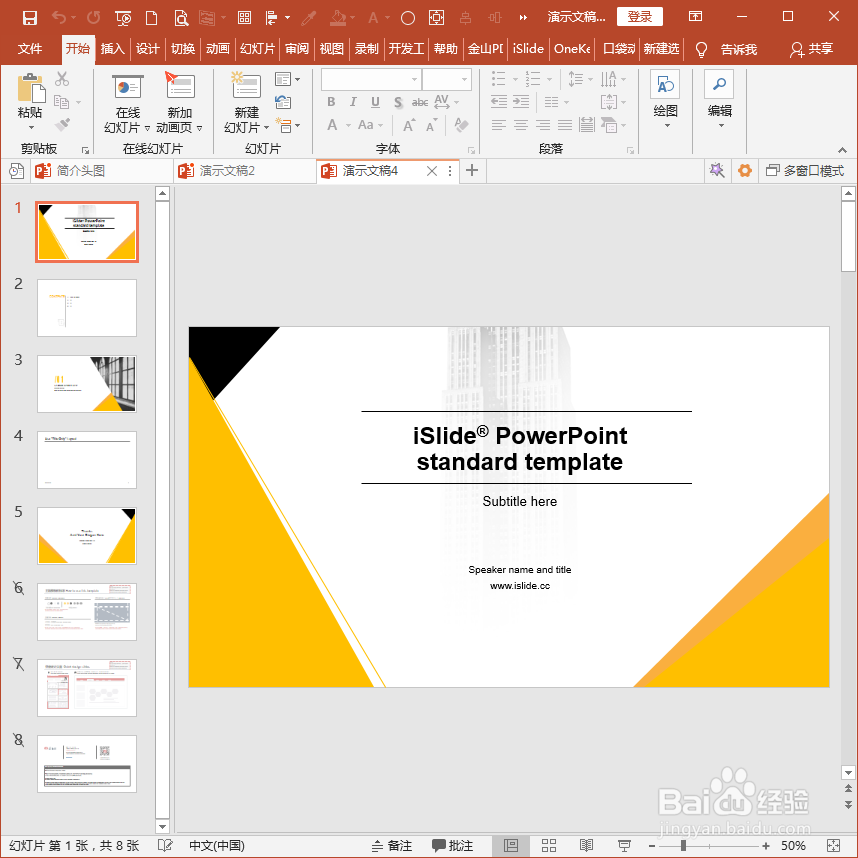
Task: Open the Paste options dropdown arrow
Action: click(x=31, y=127)
